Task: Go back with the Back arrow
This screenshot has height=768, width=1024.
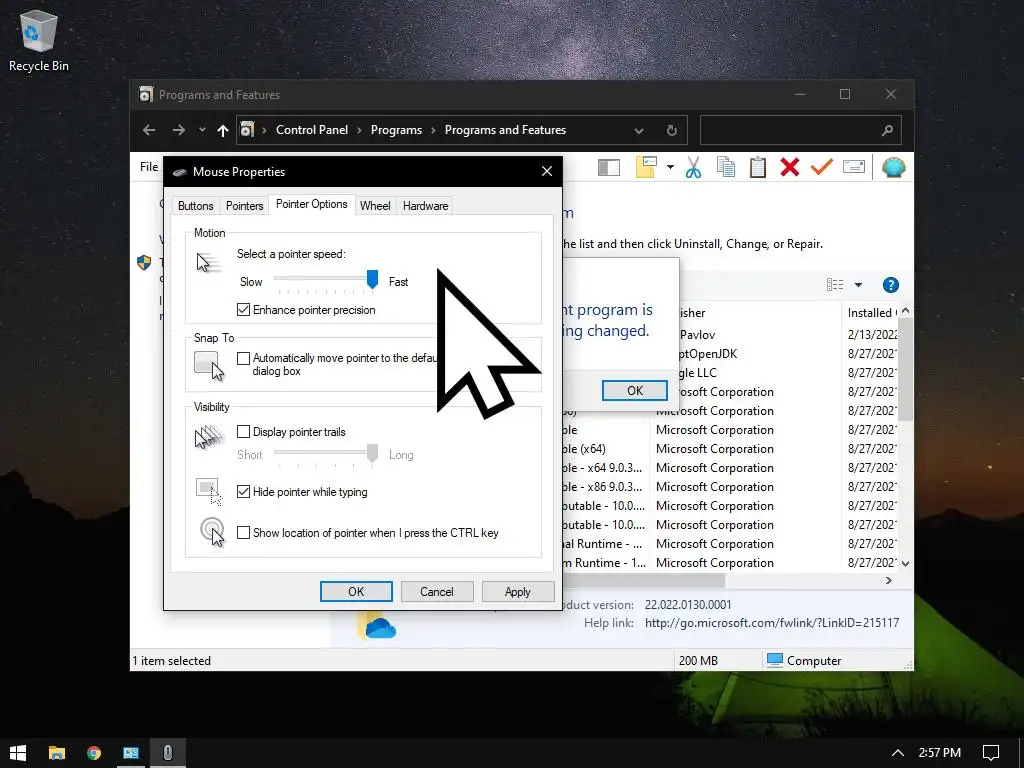Action: [x=149, y=130]
